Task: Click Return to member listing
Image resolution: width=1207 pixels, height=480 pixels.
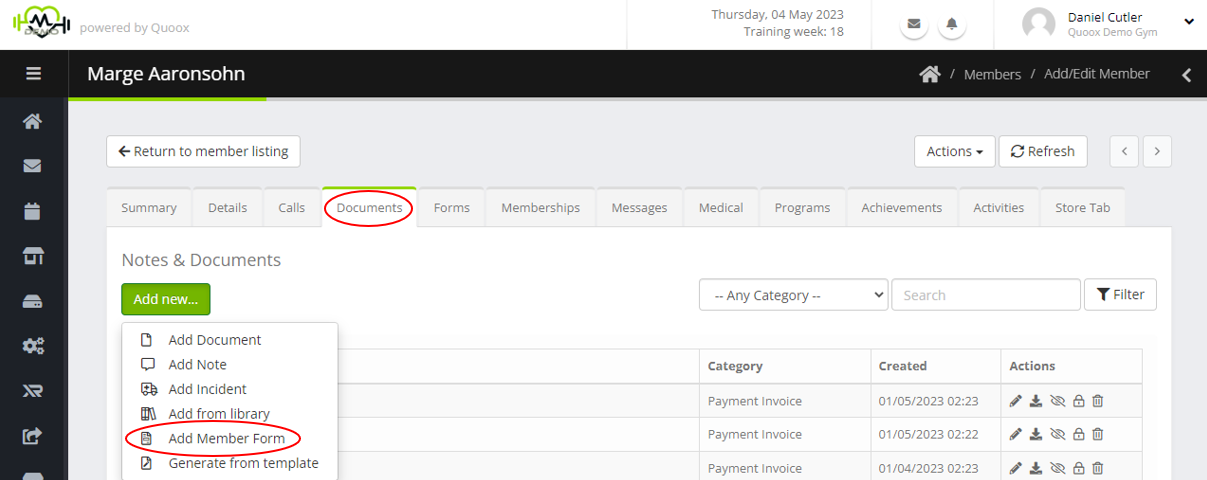Action: (203, 151)
